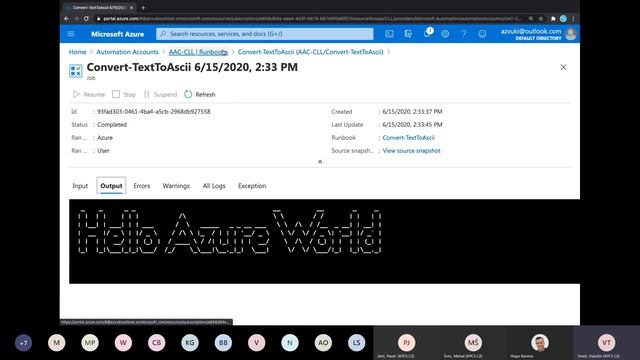The width and height of the screenshot is (640, 360).
Task: Switch to the Input tab
Action: coord(80,186)
